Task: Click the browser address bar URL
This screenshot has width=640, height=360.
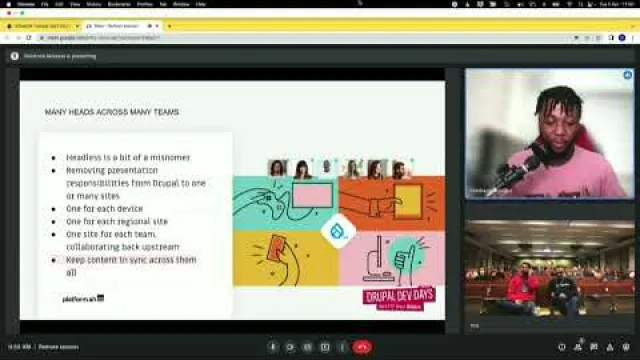Action: coord(102,38)
